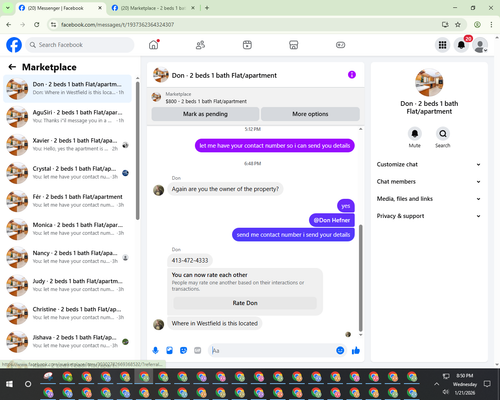Open the Cortana circle on taskbar
The height and width of the screenshot is (400, 500).
click(x=28, y=384)
